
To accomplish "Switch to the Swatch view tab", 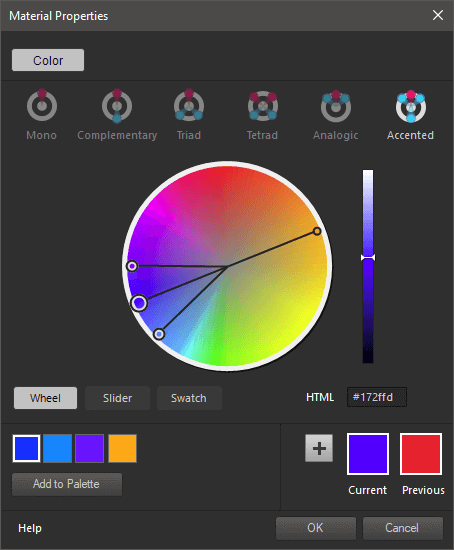I will (189, 398).
